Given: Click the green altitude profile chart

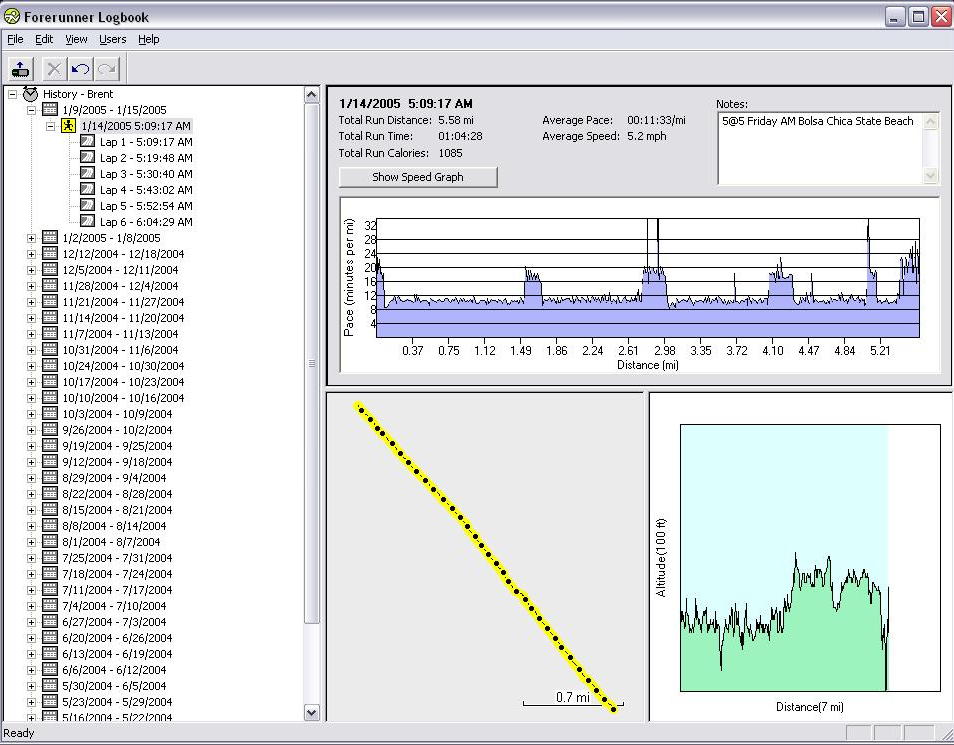Looking at the screenshot, I should pyautogui.click(x=784, y=621).
